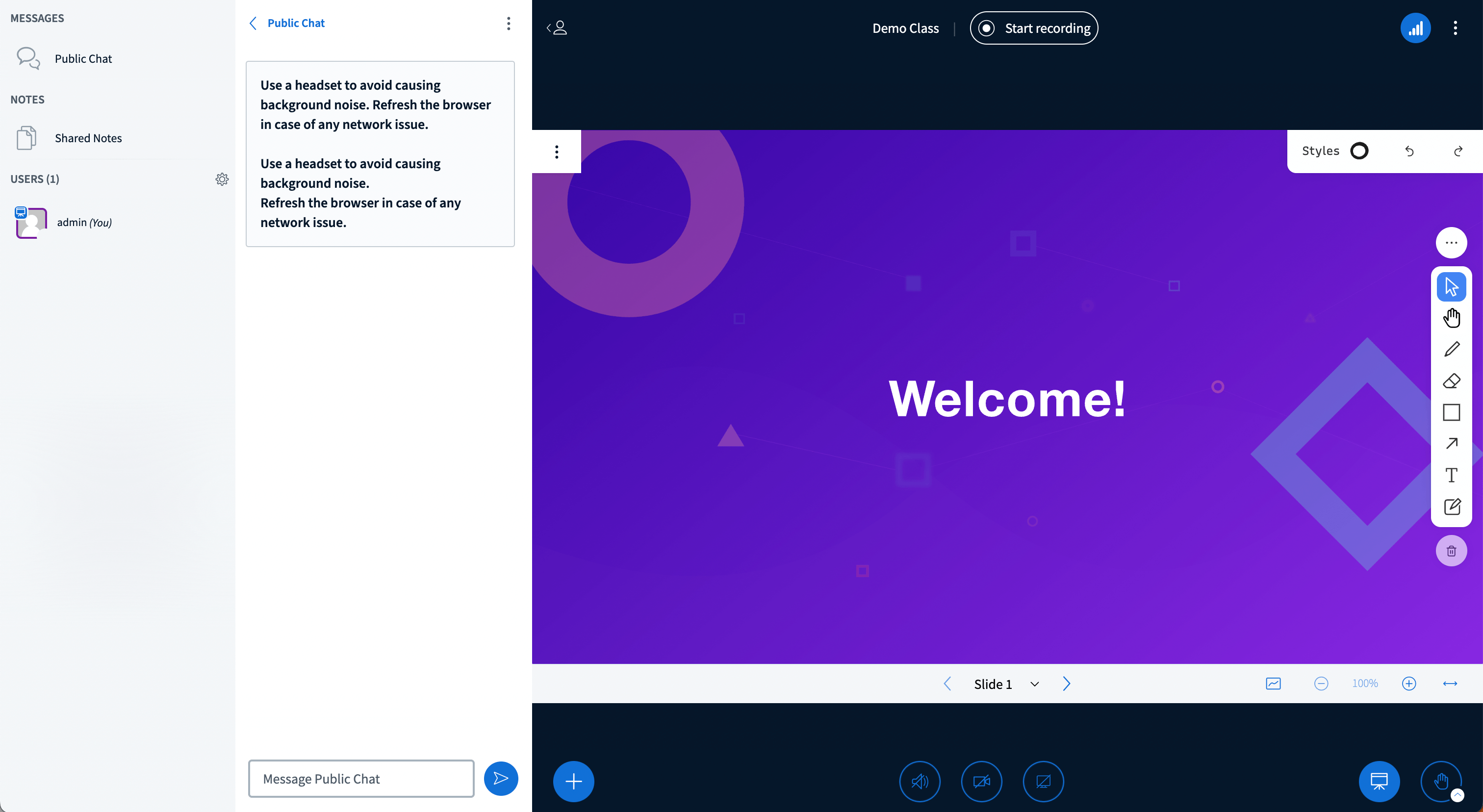Image resolution: width=1483 pixels, height=812 pixels.
Task: Open the connection status indicator
Action: point(1416,27)
